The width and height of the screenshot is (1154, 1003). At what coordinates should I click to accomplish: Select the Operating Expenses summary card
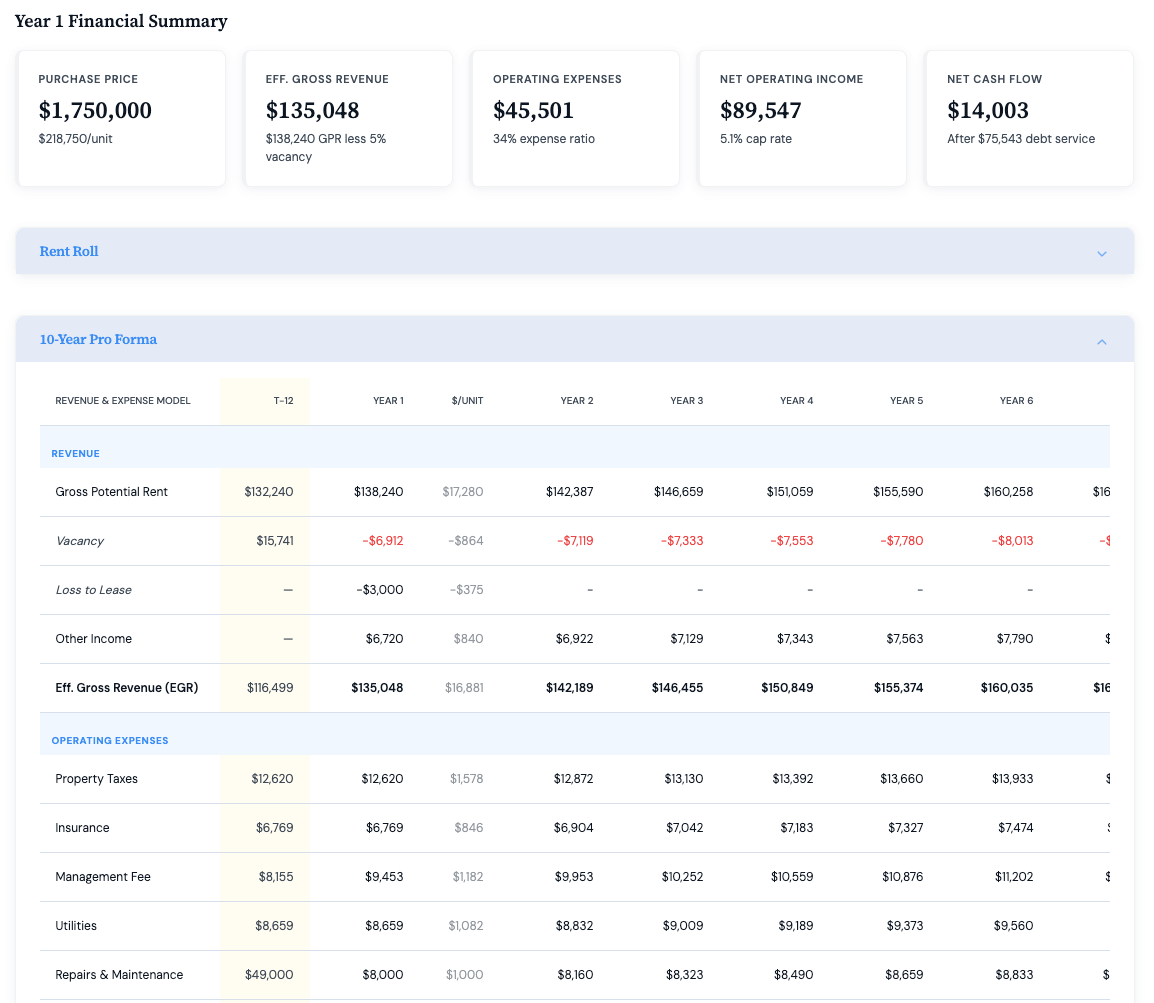tap(575, 118)
